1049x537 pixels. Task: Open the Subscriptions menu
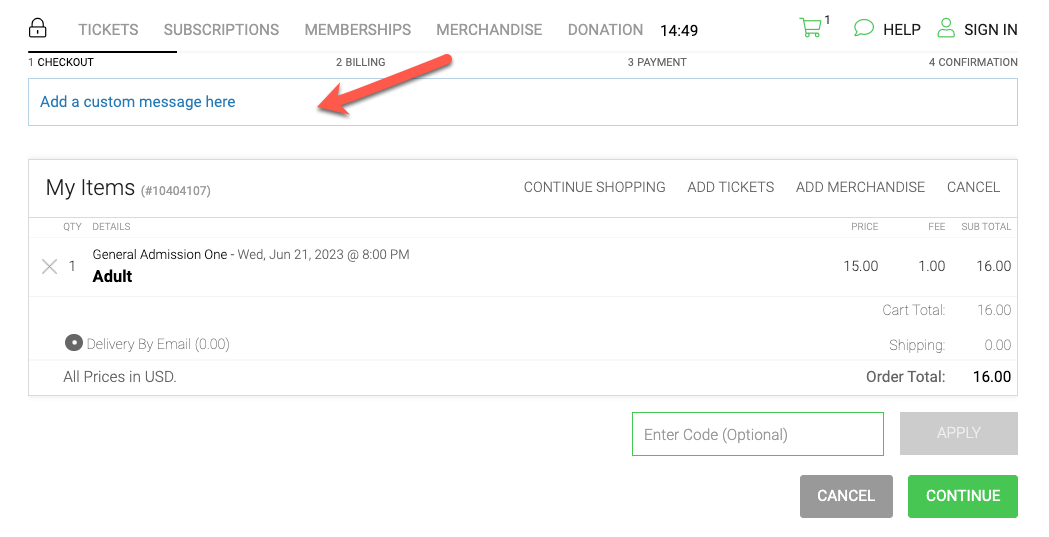click(x=221, y=30)
